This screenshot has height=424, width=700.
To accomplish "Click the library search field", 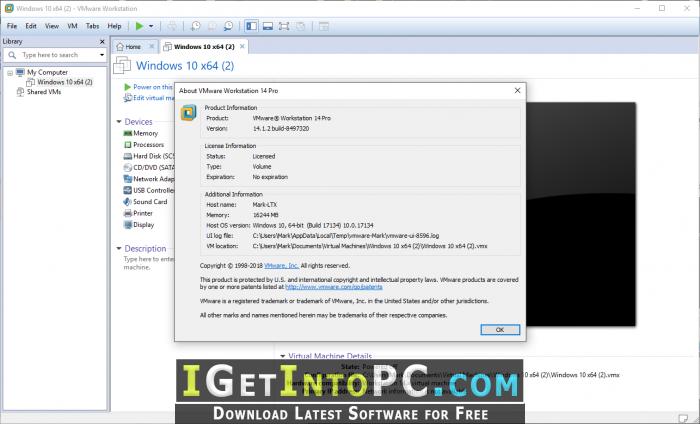I will [x=54, y=55].
